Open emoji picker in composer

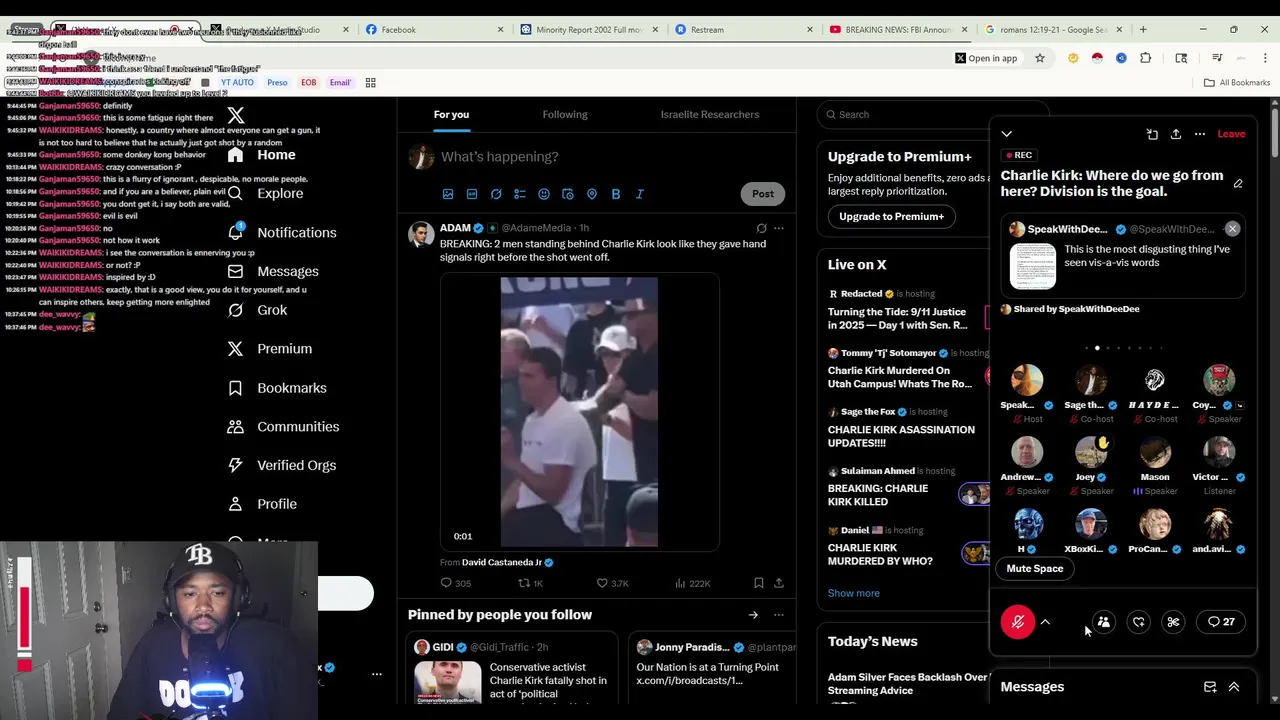click(x=544, y=194)
